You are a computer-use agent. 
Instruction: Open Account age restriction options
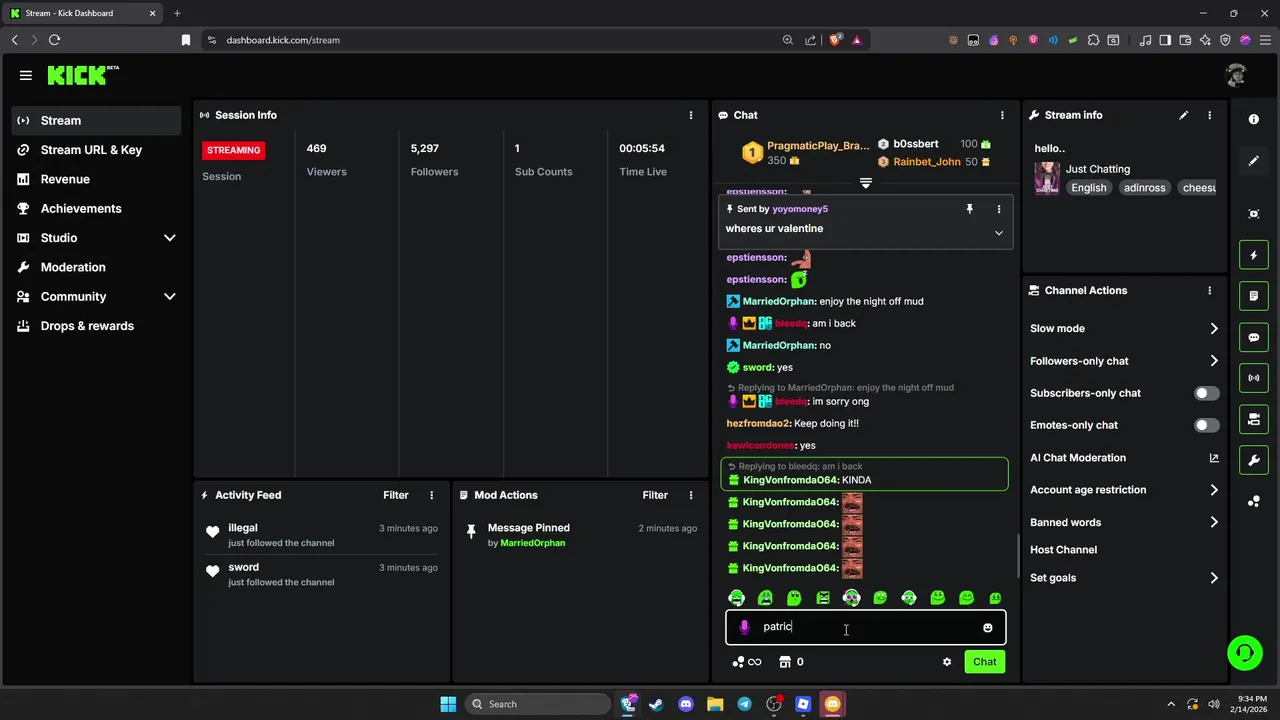coord(1124,490)
